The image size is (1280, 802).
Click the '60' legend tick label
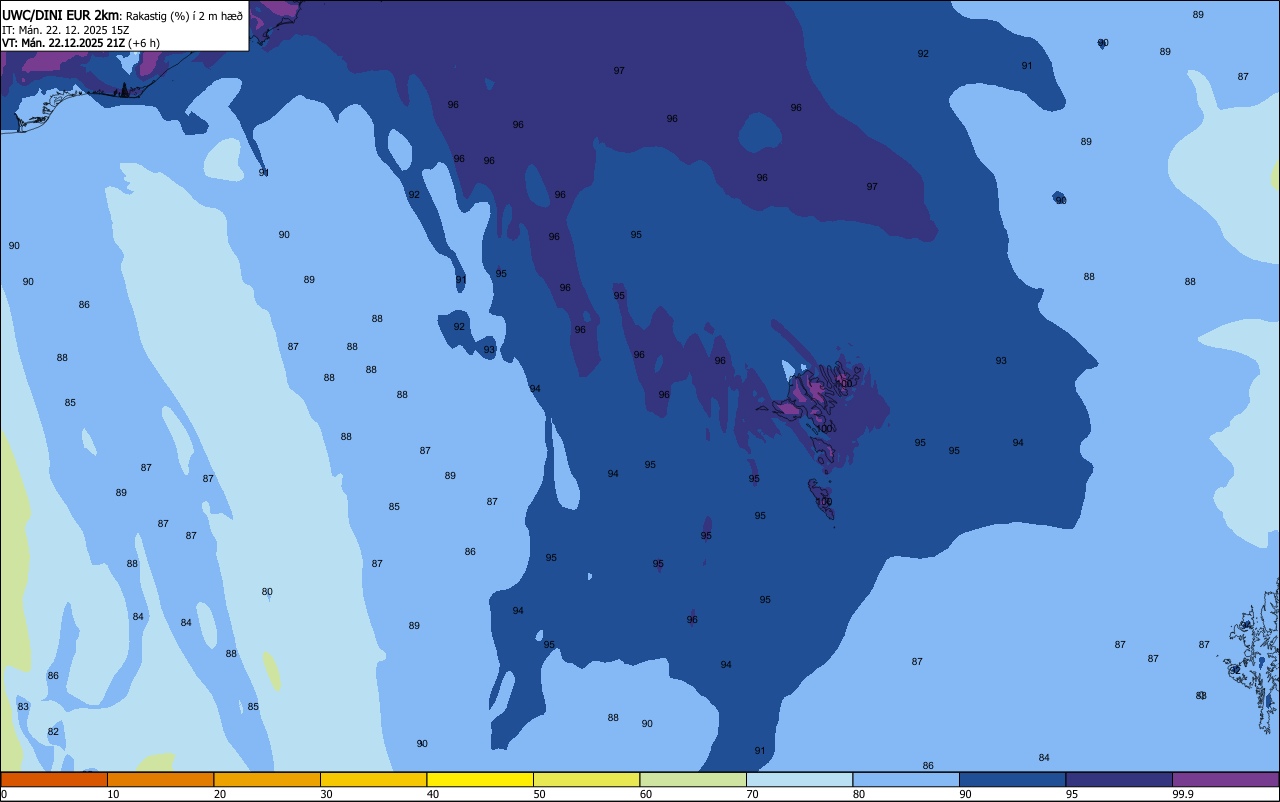[x=646, y=794]
